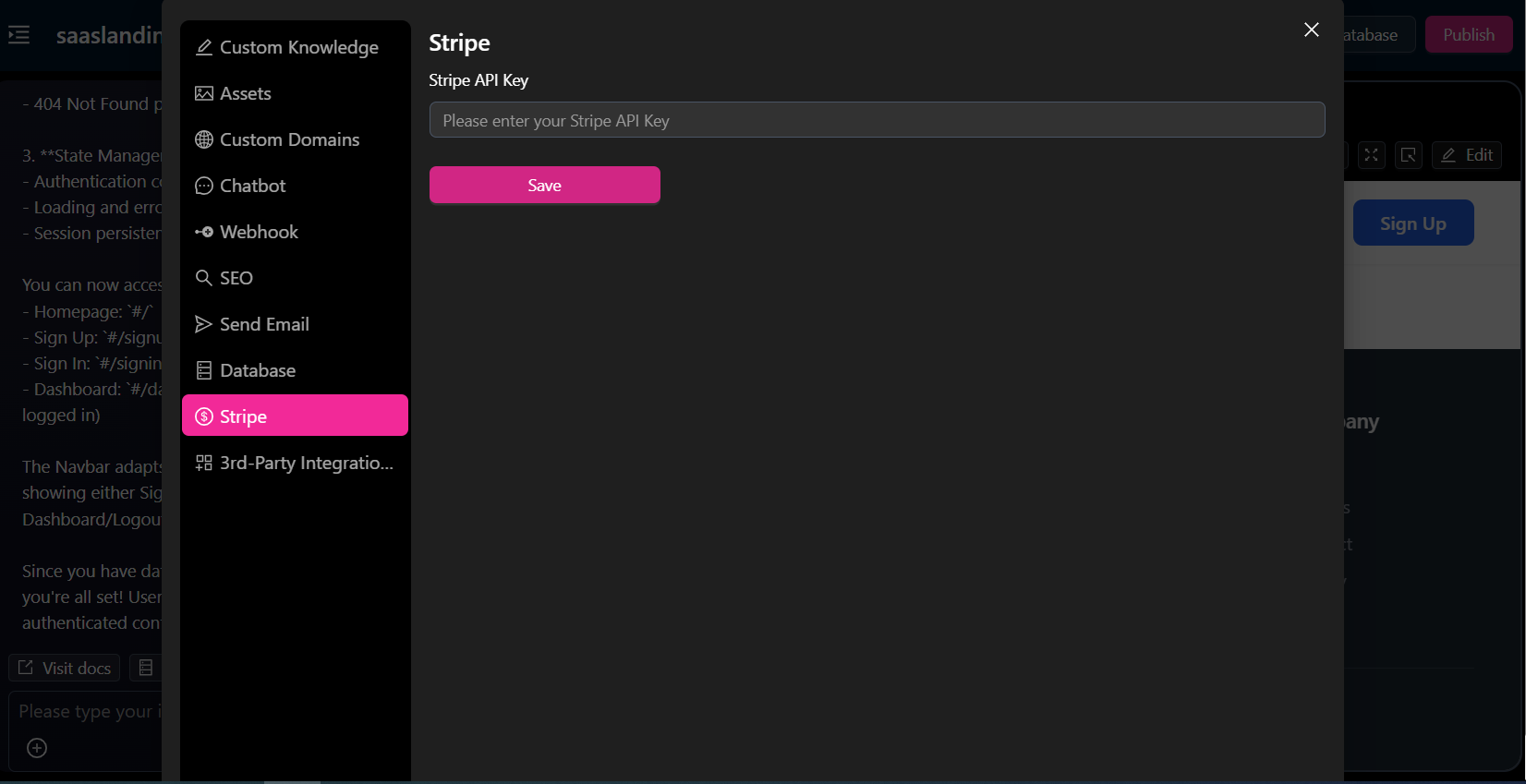1526x784 pixels.
Task: Focus the Stripe API Key input field
Action: click(x=877, y=120)
